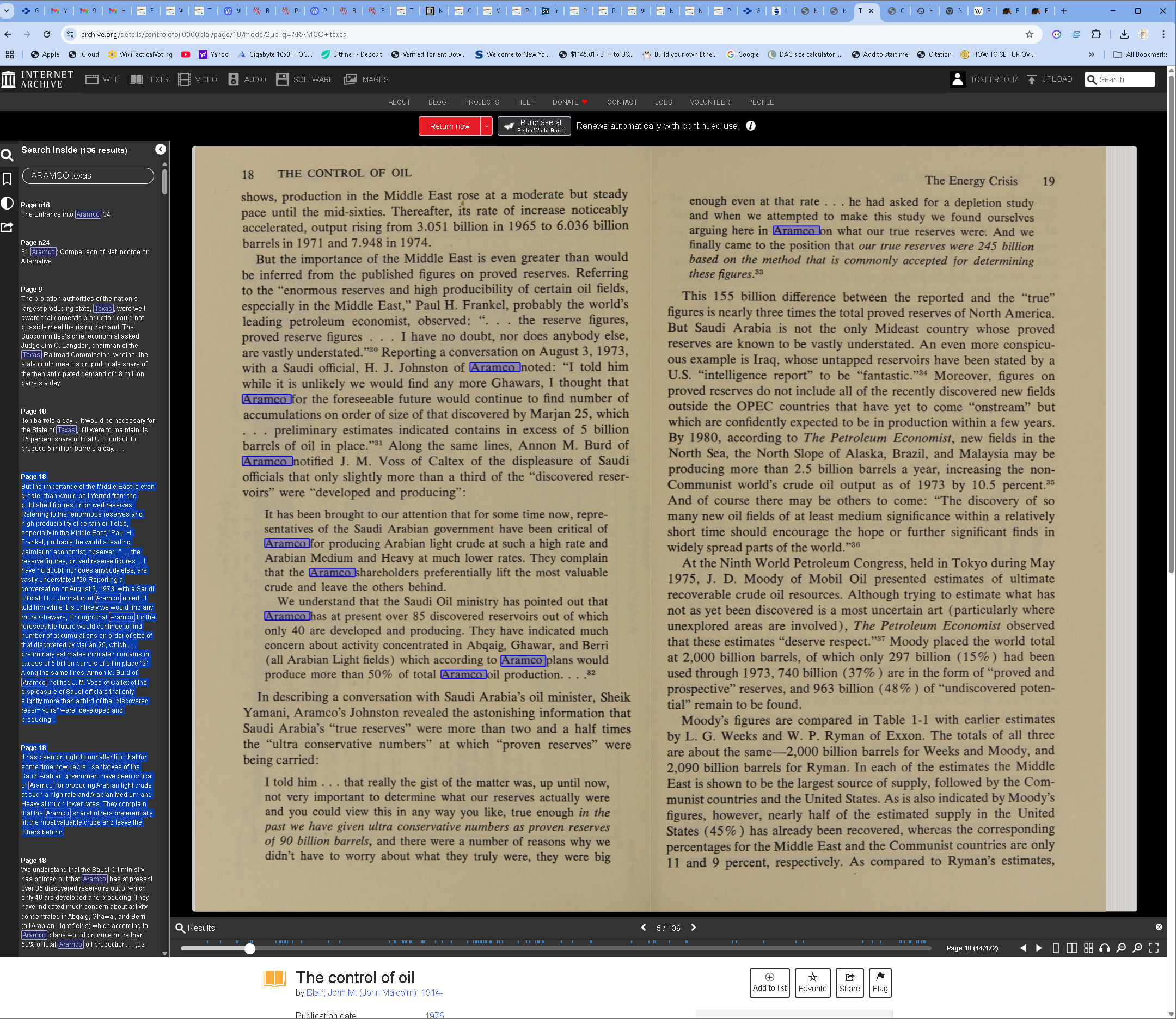This screenshot has height=1019, width=1176.
Task: Open the ABOUT link
Action: tap(399, 102)
